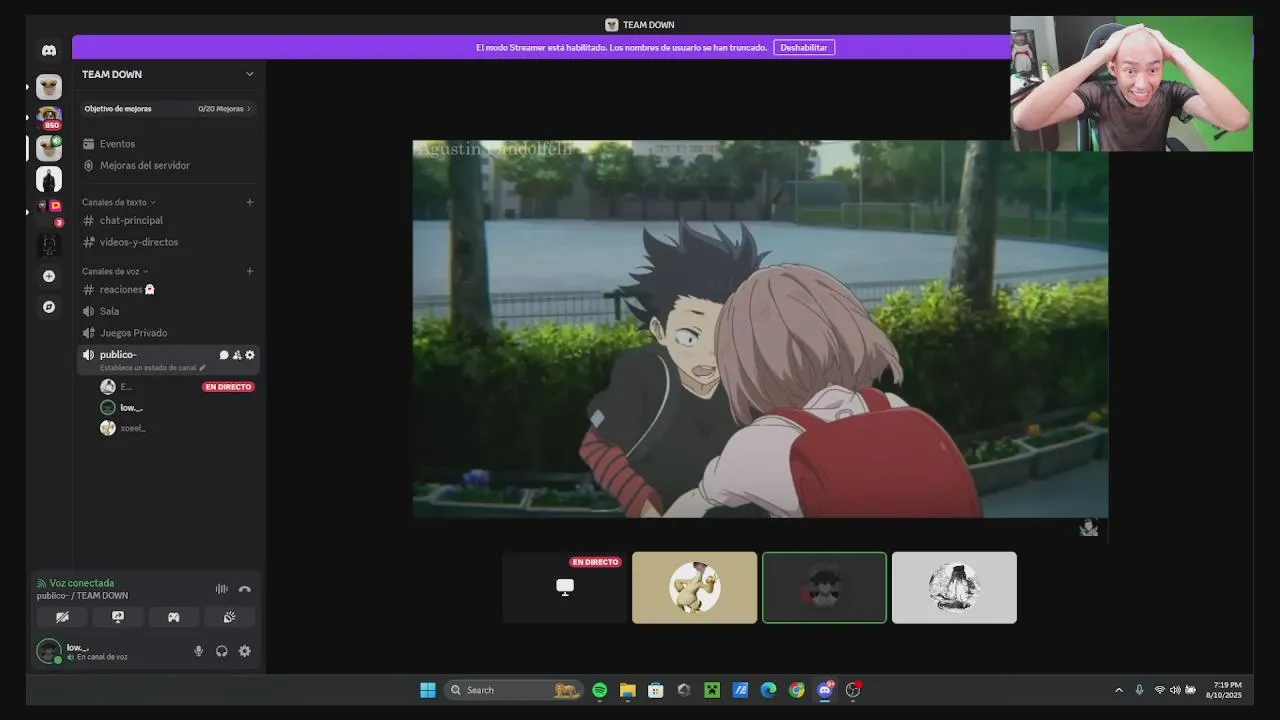Open the volume tray icon
Screen dimensions: 1280x720
tap(1175, 690)
